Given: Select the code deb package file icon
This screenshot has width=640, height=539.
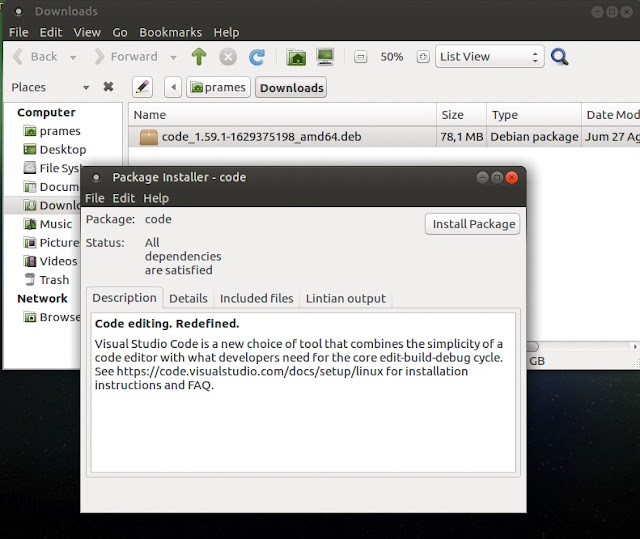Looking at the screenshot, I should (x=149, y=137).
